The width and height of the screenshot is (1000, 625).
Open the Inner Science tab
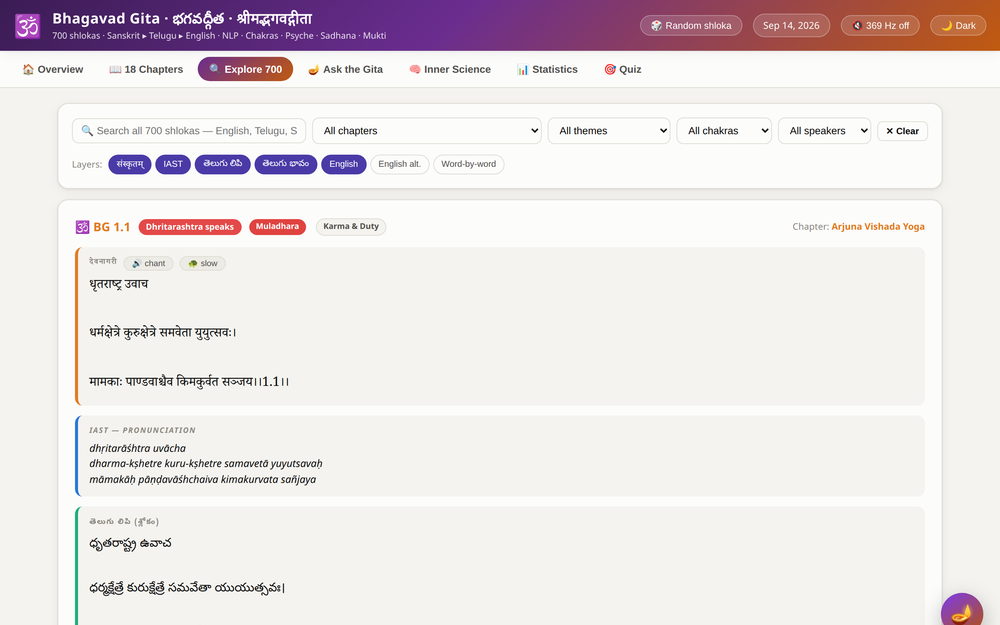tap(450, 69)
